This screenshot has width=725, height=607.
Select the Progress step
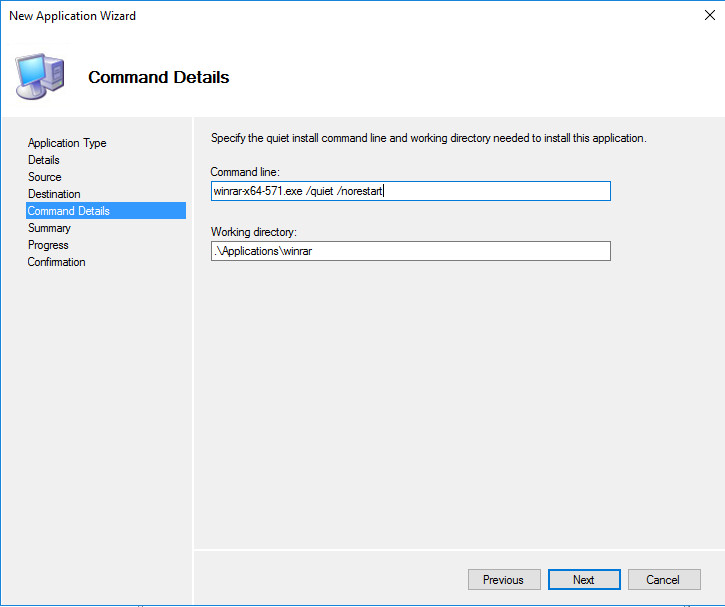pos(48,245)
